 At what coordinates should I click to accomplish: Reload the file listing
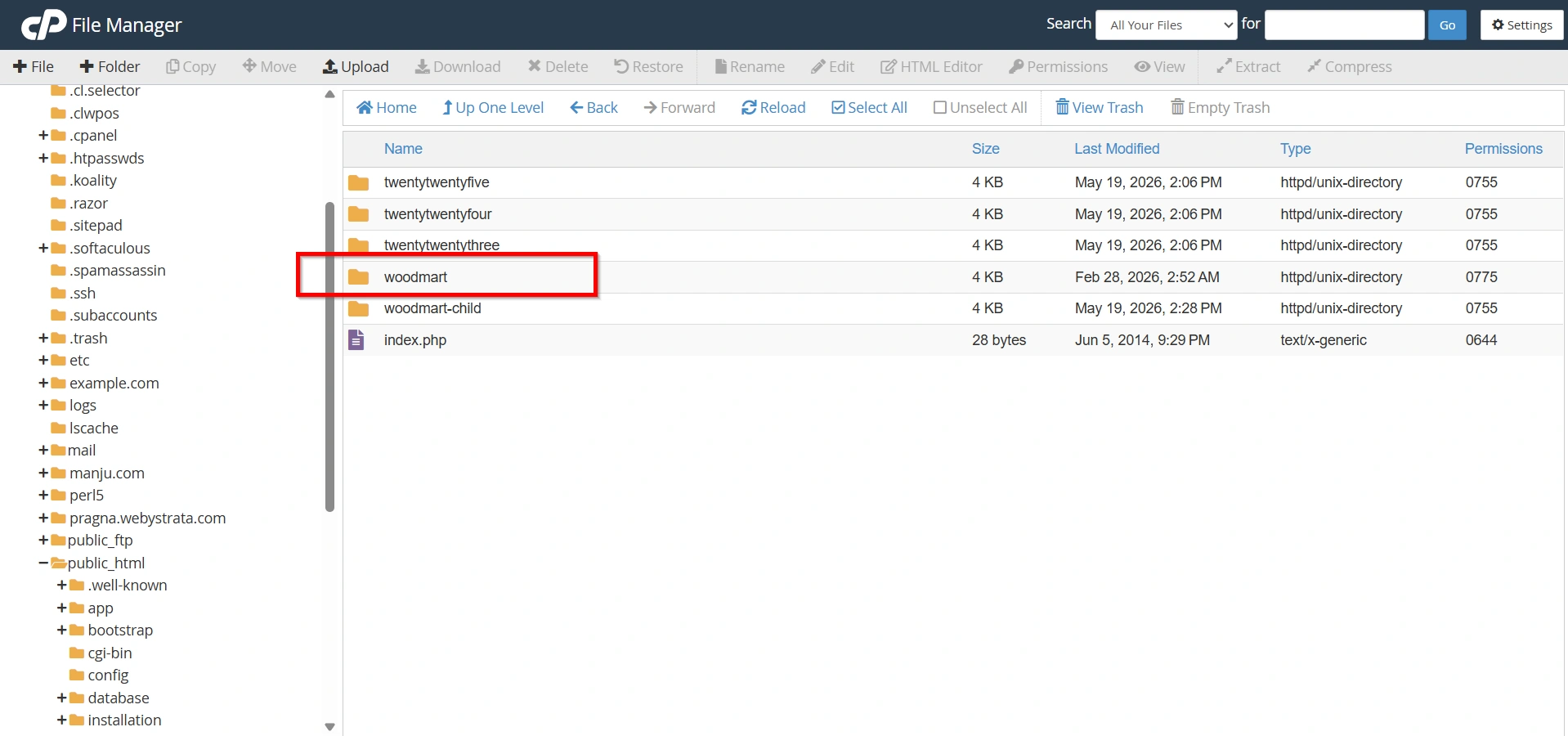(773, 107)
